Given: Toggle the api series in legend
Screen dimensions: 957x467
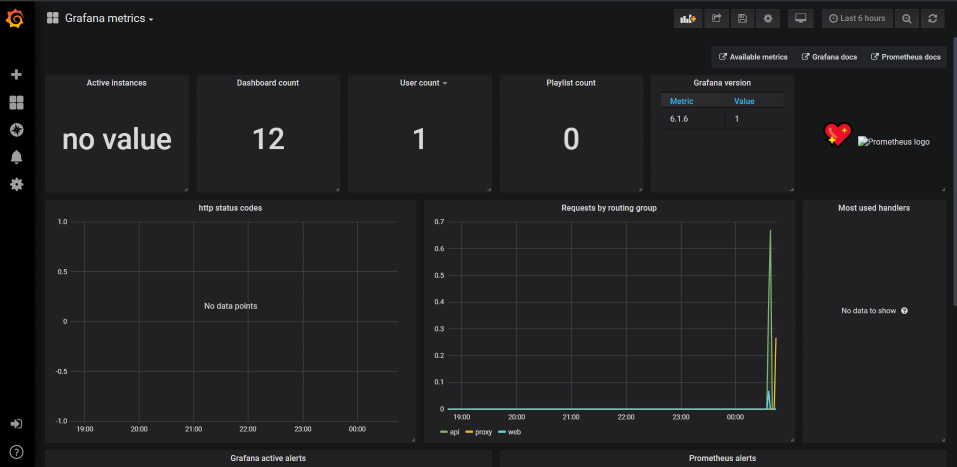Looking at the screenshot, I should [x=453, y=432].
